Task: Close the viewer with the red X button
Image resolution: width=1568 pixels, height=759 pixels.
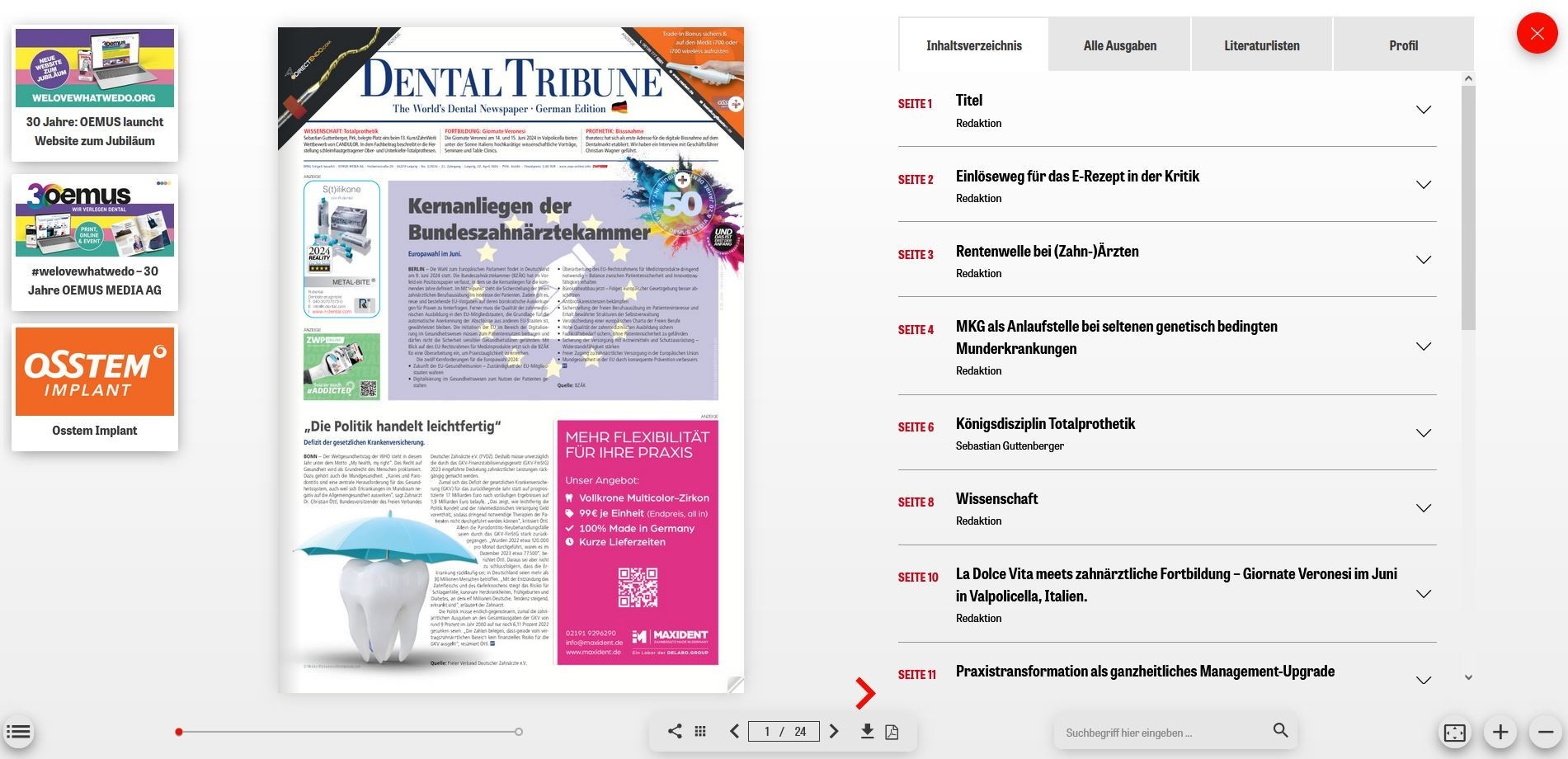Action: point(1537,34)
